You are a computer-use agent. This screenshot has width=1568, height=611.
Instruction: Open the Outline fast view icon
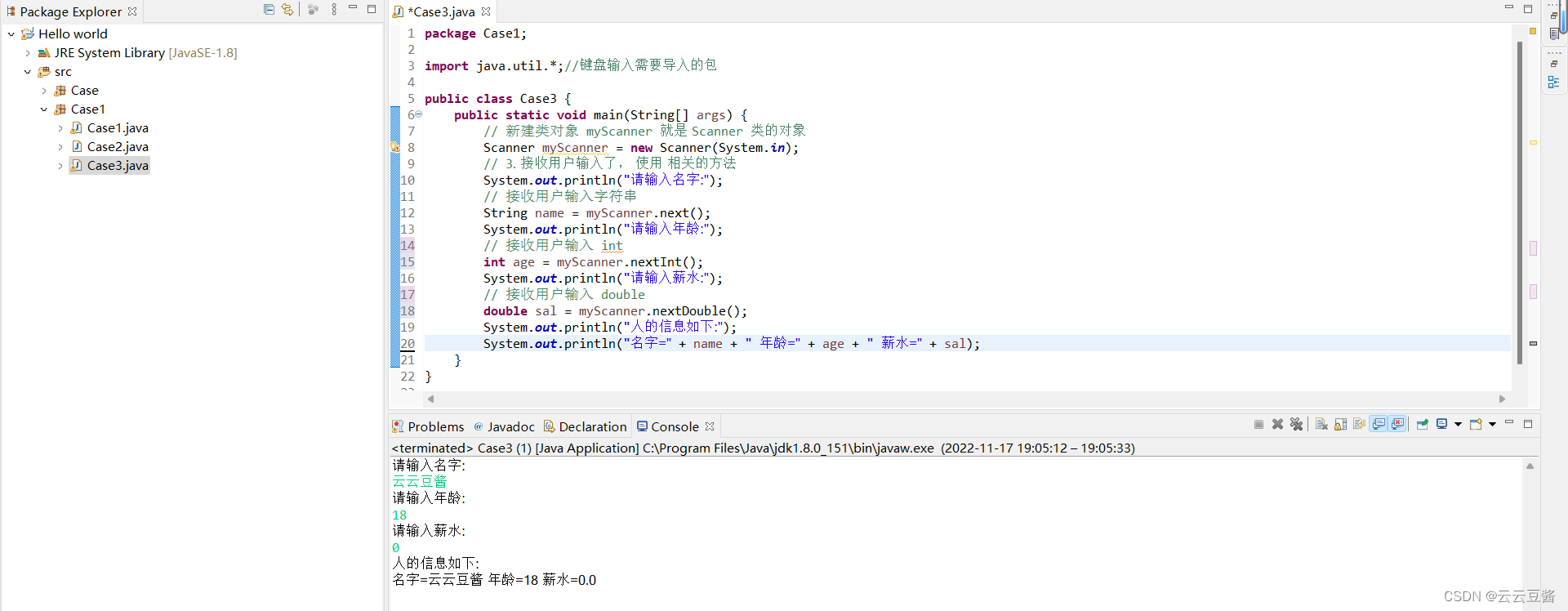click(x=1553, y=83)
